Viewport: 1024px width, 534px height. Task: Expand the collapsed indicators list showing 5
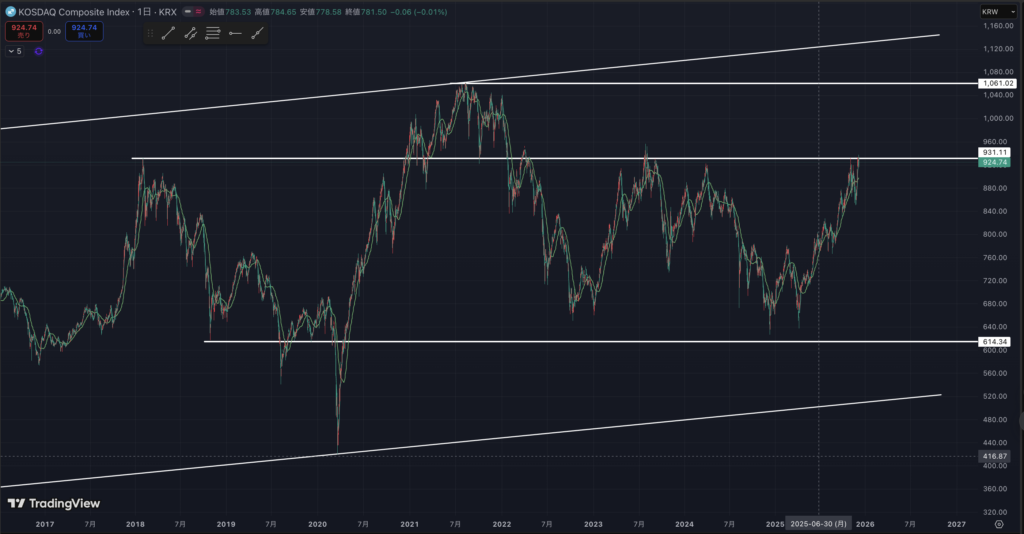click(x=15, y=51)
